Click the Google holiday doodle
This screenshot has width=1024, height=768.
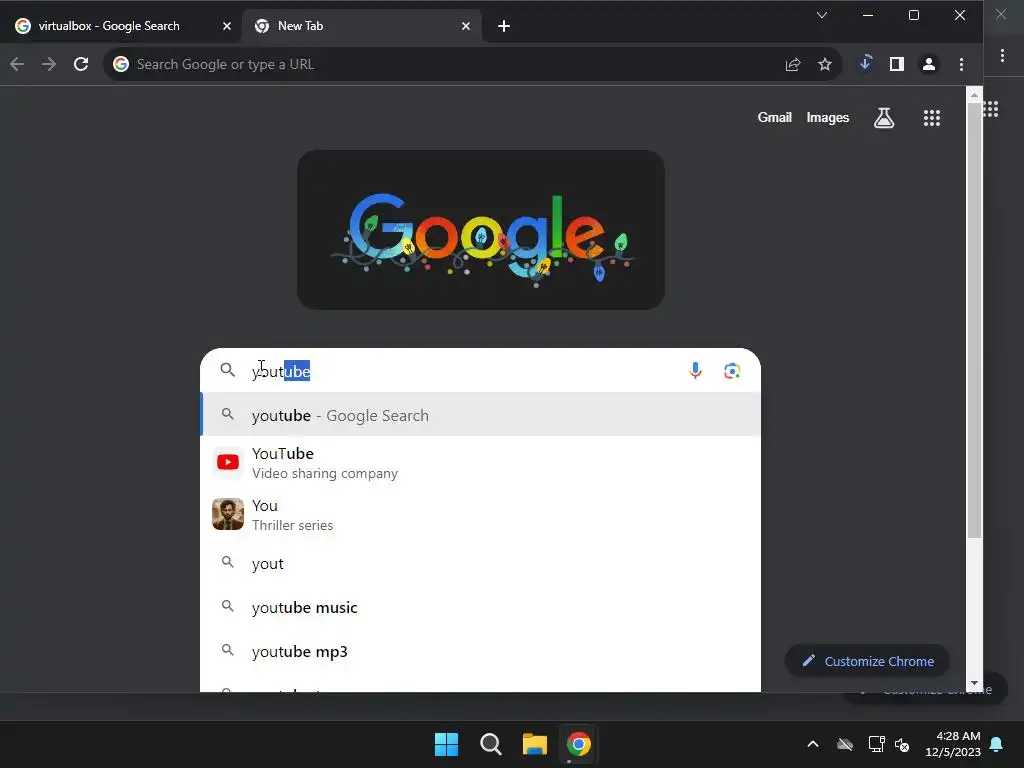click(481, 230)
